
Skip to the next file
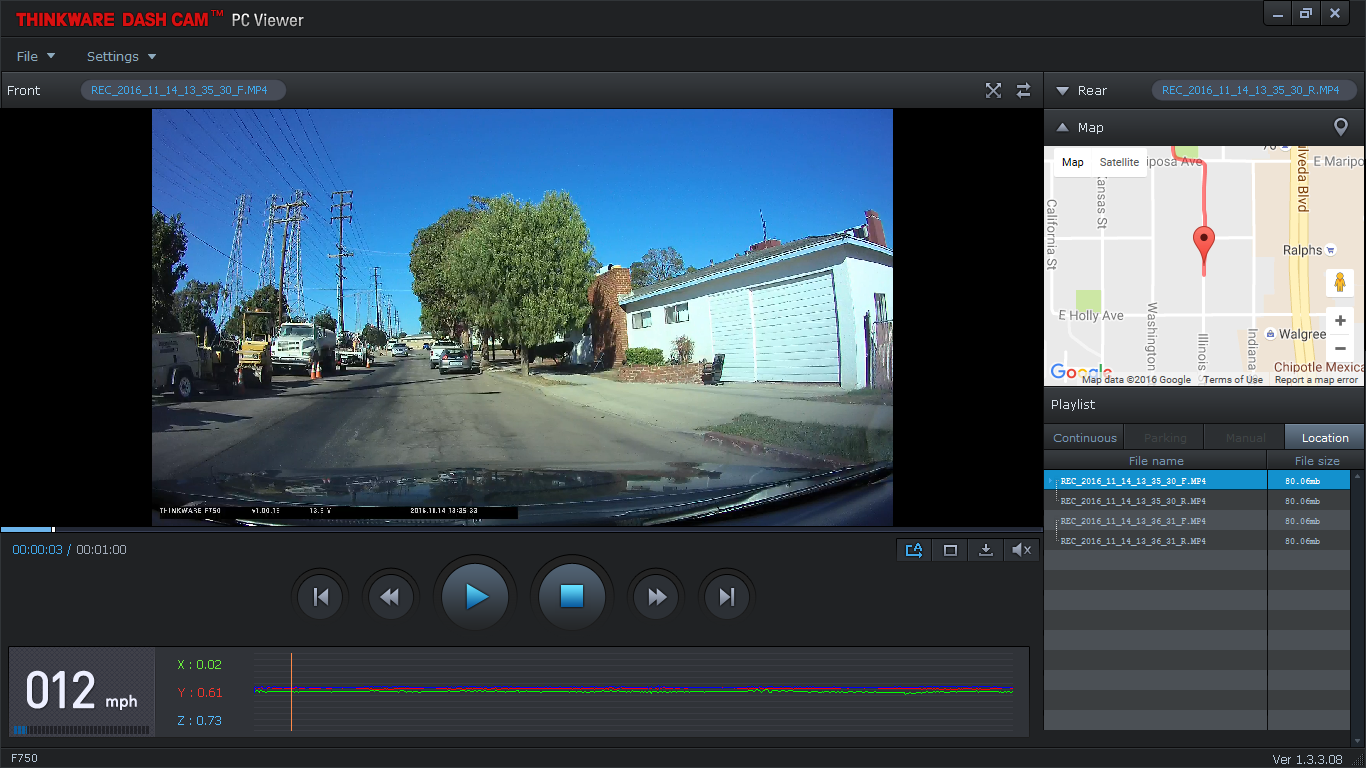pyautogui.click(x=727, y=597)
